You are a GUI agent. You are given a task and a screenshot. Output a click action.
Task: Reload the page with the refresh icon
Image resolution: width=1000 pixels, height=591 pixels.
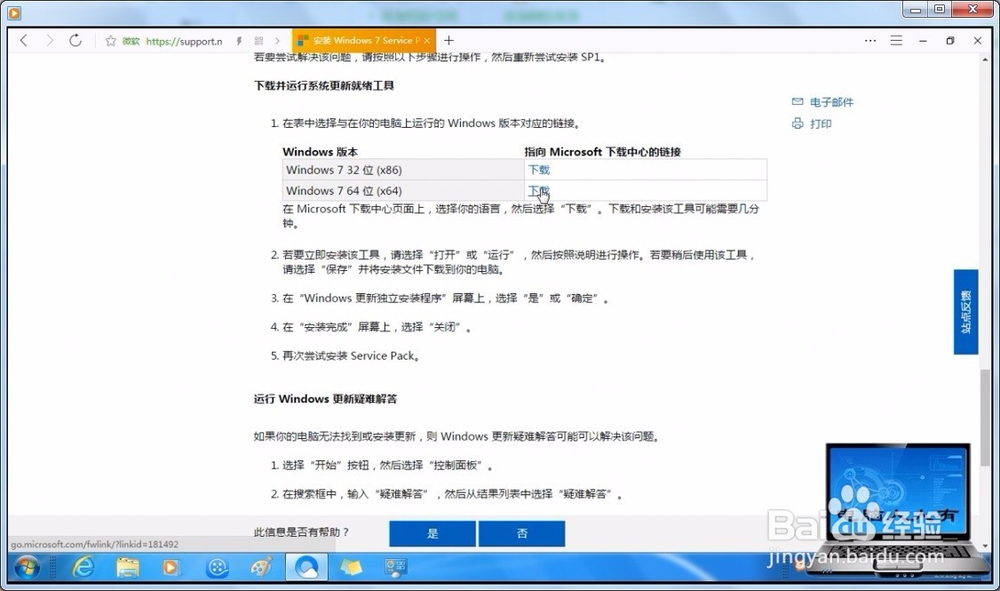pyautogui.click(x=75, y=41)
